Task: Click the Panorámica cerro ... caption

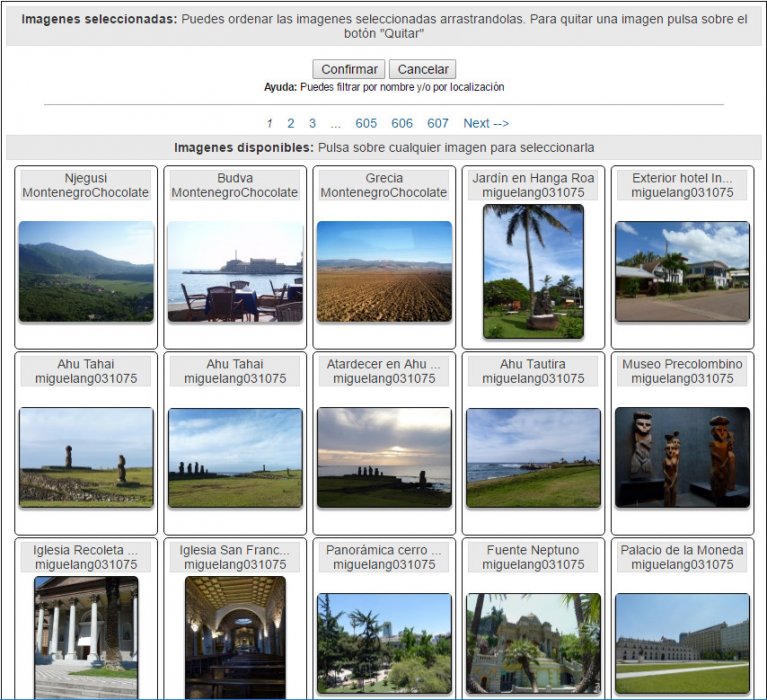Action: pos(384,557)
